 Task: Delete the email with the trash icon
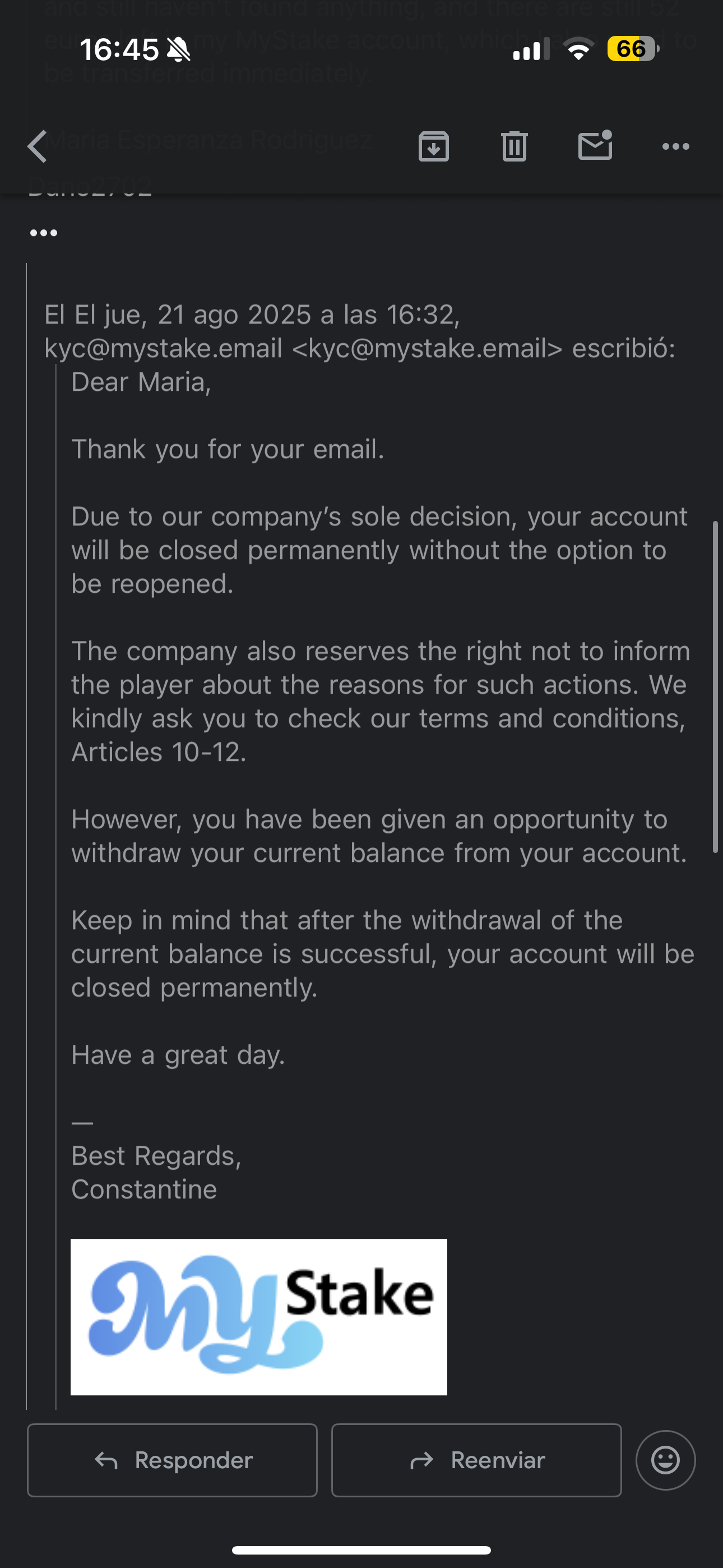coord(515,147)
